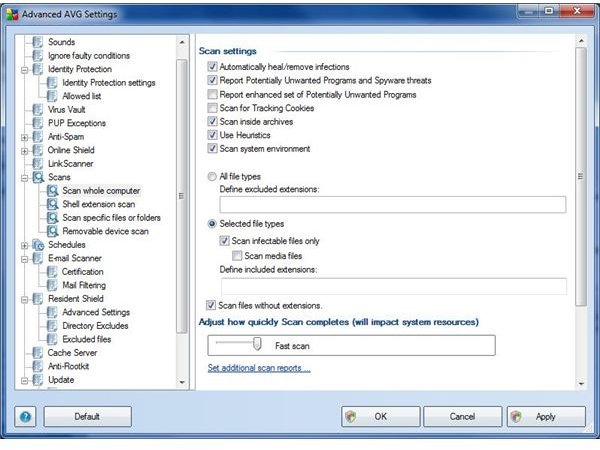
Task: Expand the Online Shield tree node
Action: [24, 151]
